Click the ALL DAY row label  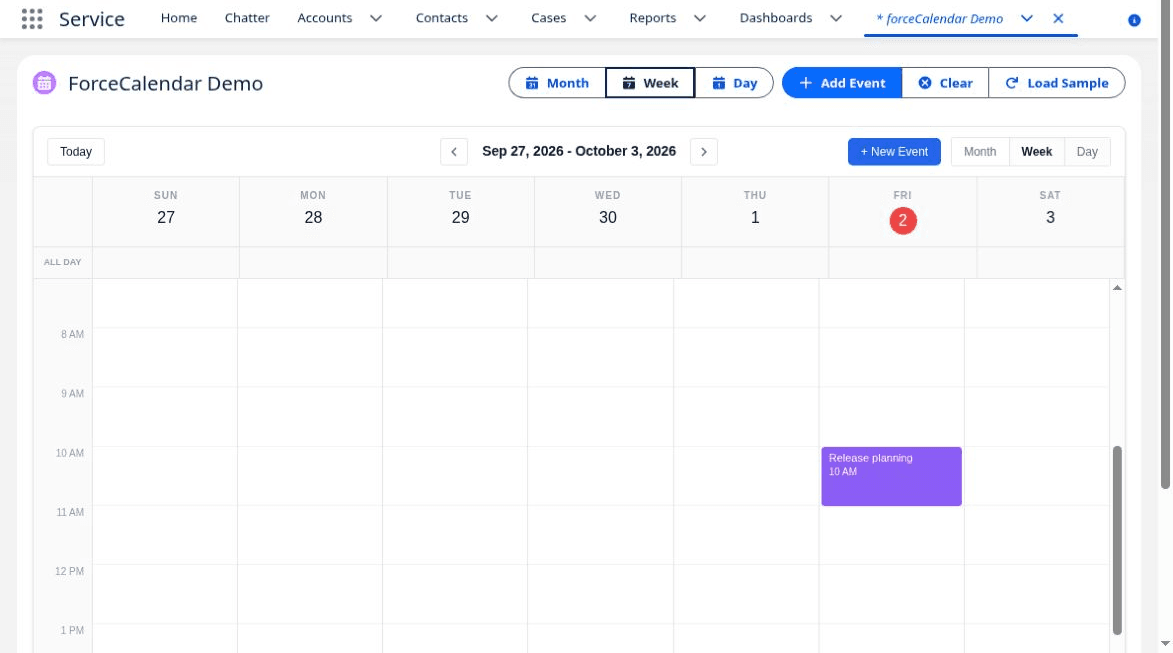(x=63, y=263)
